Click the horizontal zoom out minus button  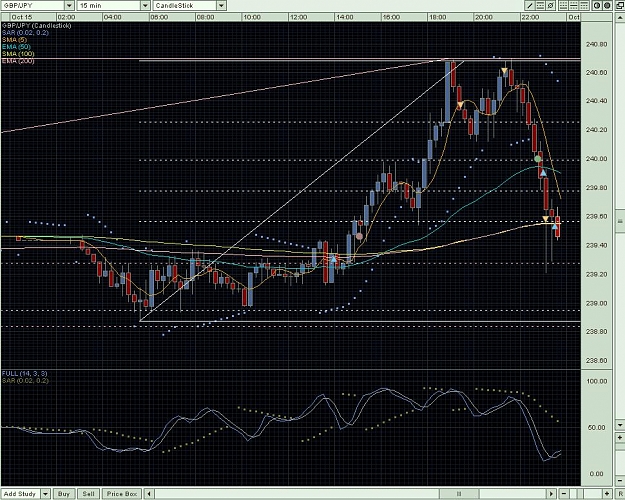pyautogui.click(x=564, y=494)
